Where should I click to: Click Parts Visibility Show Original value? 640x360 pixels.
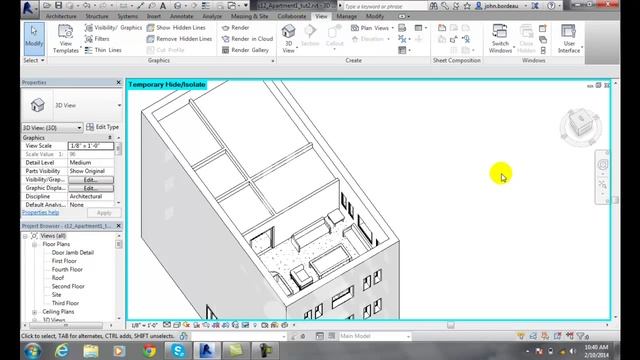tap(91, 171)
